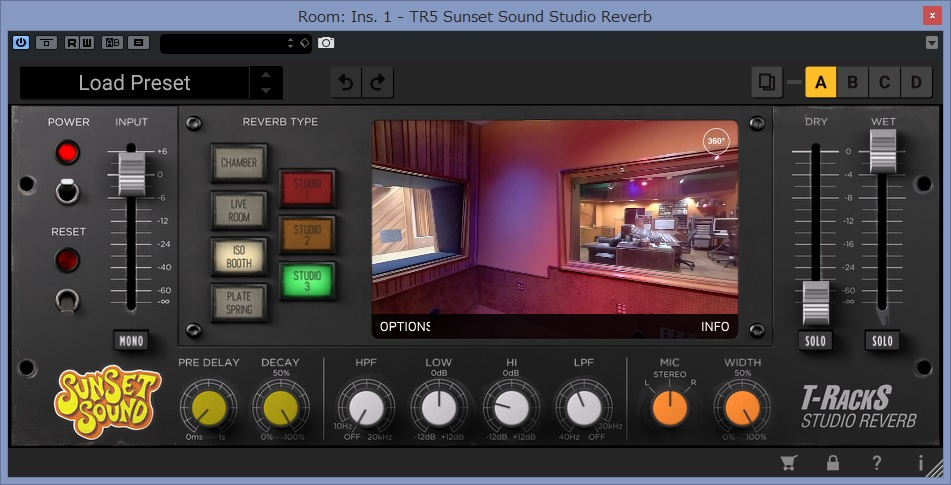Click the WIDTH knob
Screen dimensions: 951x485
tap(742, 408)
